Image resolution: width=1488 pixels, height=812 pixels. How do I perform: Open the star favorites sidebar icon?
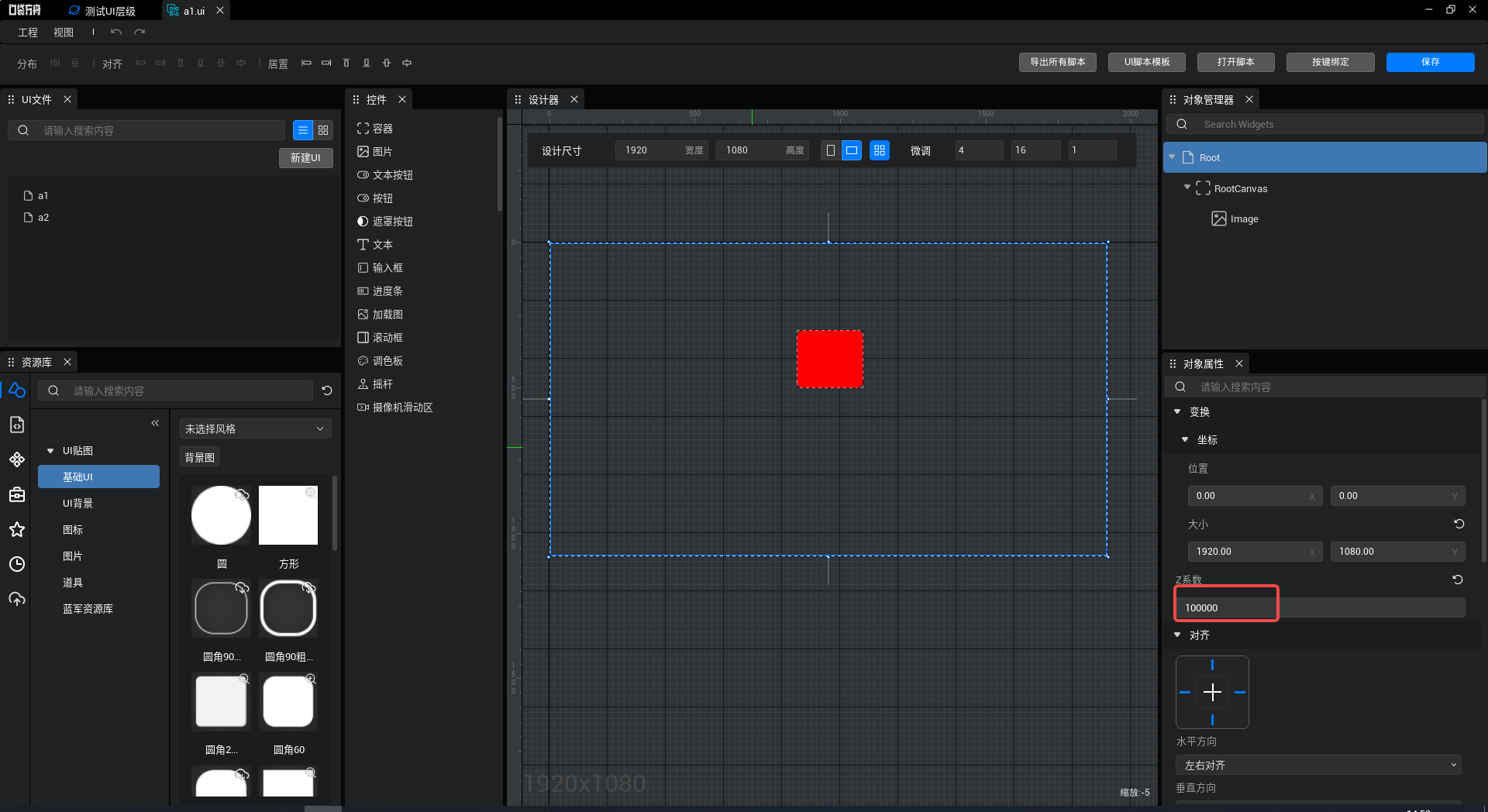pyautogui.click(x=17, y=529)
